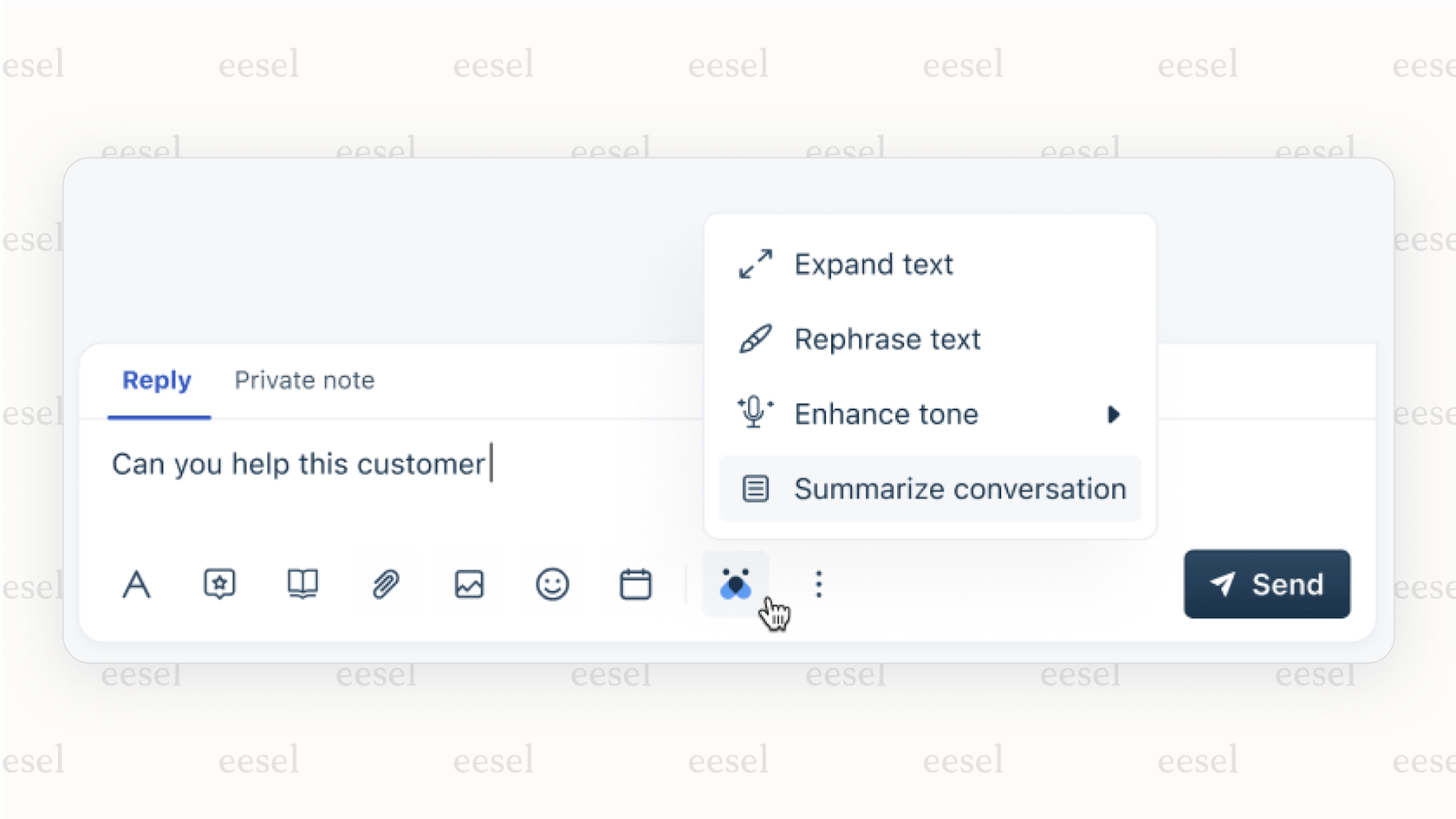Image resolution: width=1456 pixels, height=819 pixels.
Task: Open the three-dot more options menu
Action: [x=817, y=584]
